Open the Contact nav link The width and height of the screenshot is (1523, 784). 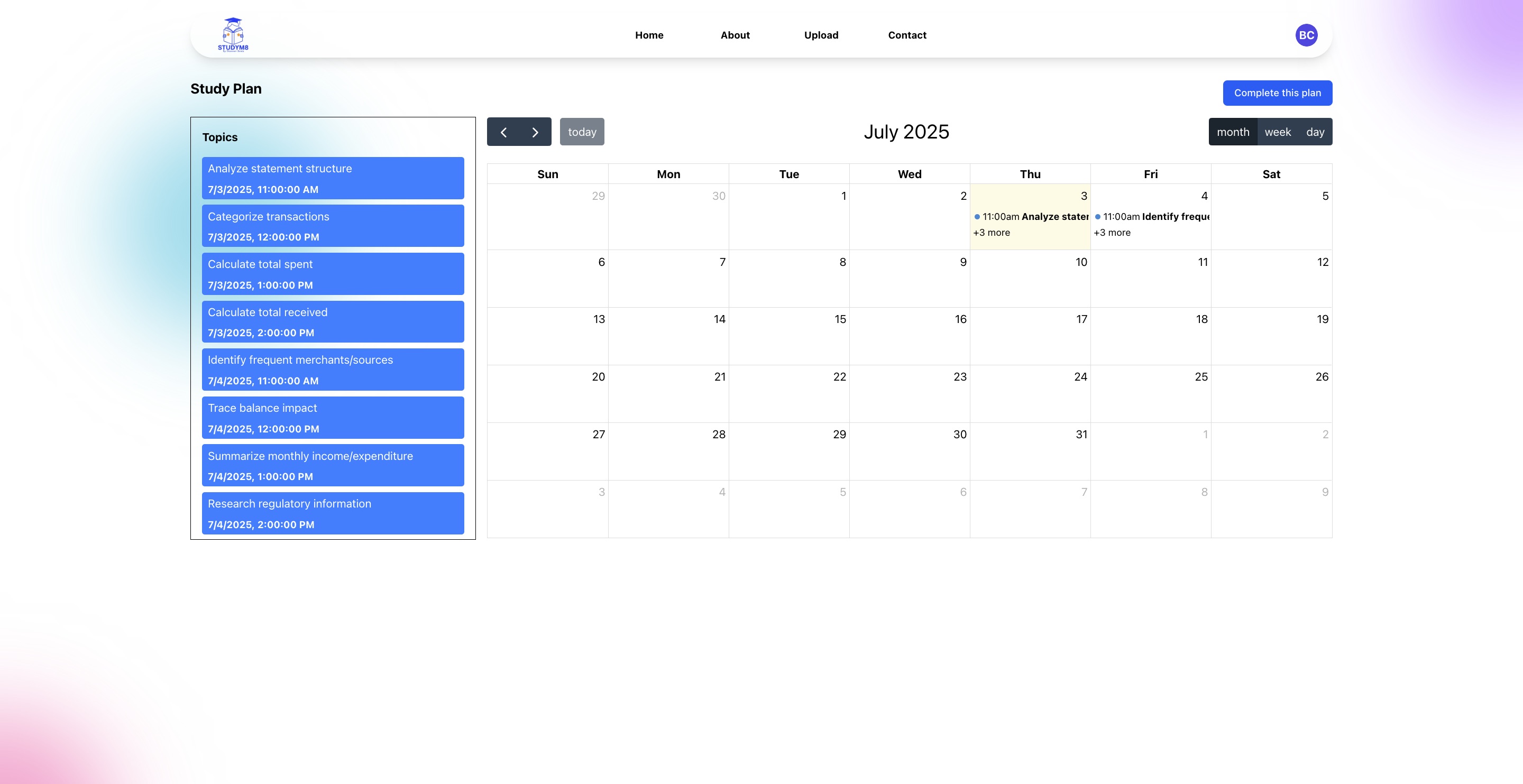tap(907, 35)
